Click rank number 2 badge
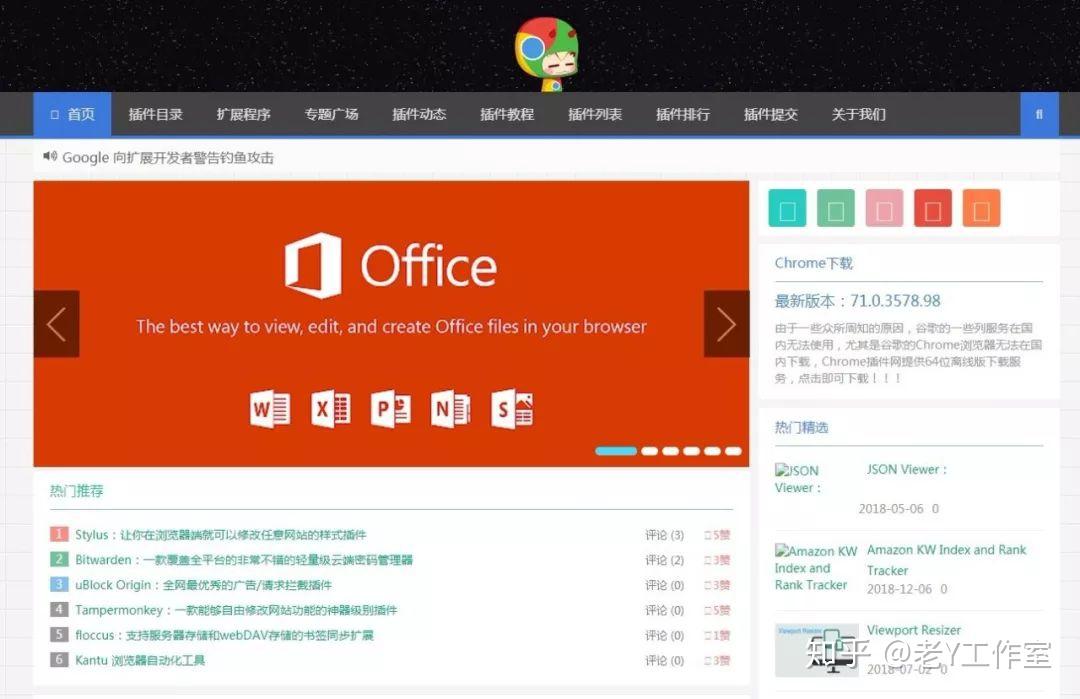The height and width of the screenshot is (699, 1080). pyautogui.click(x=59, y=559)
